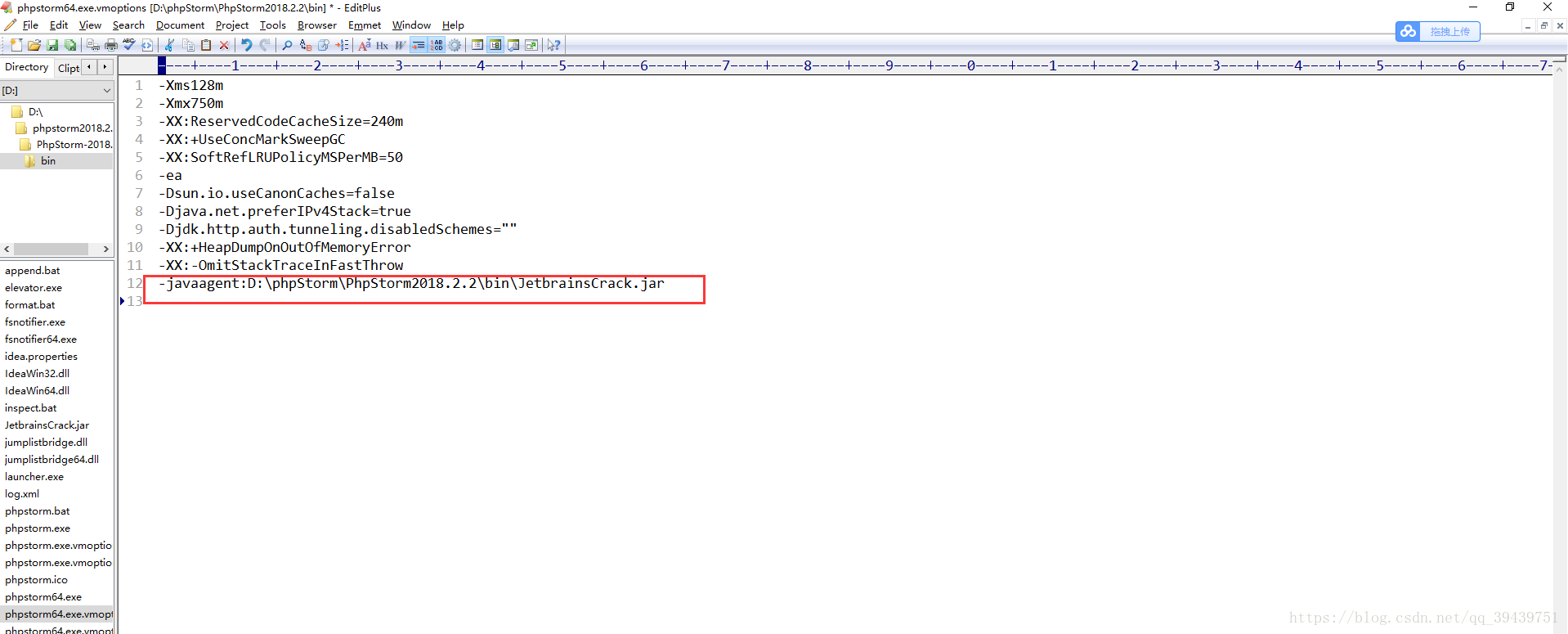This screenshot has width=1568, height=634.
Task: Select phpstorm64.exe in file list
Action: pyautogui.click(x=43, y=597)
